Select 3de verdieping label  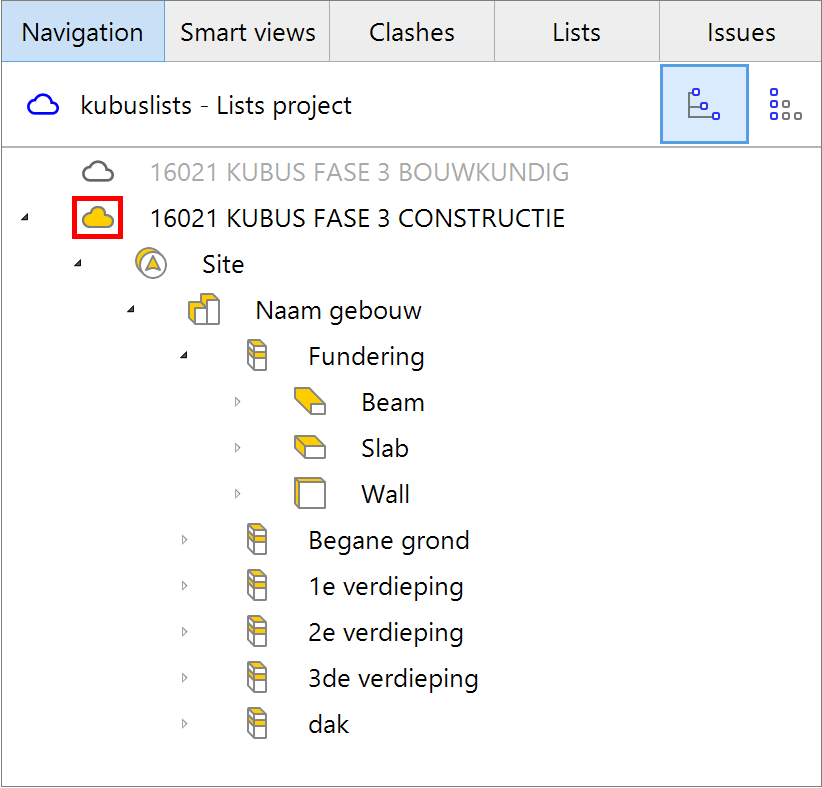click(393, 679)
